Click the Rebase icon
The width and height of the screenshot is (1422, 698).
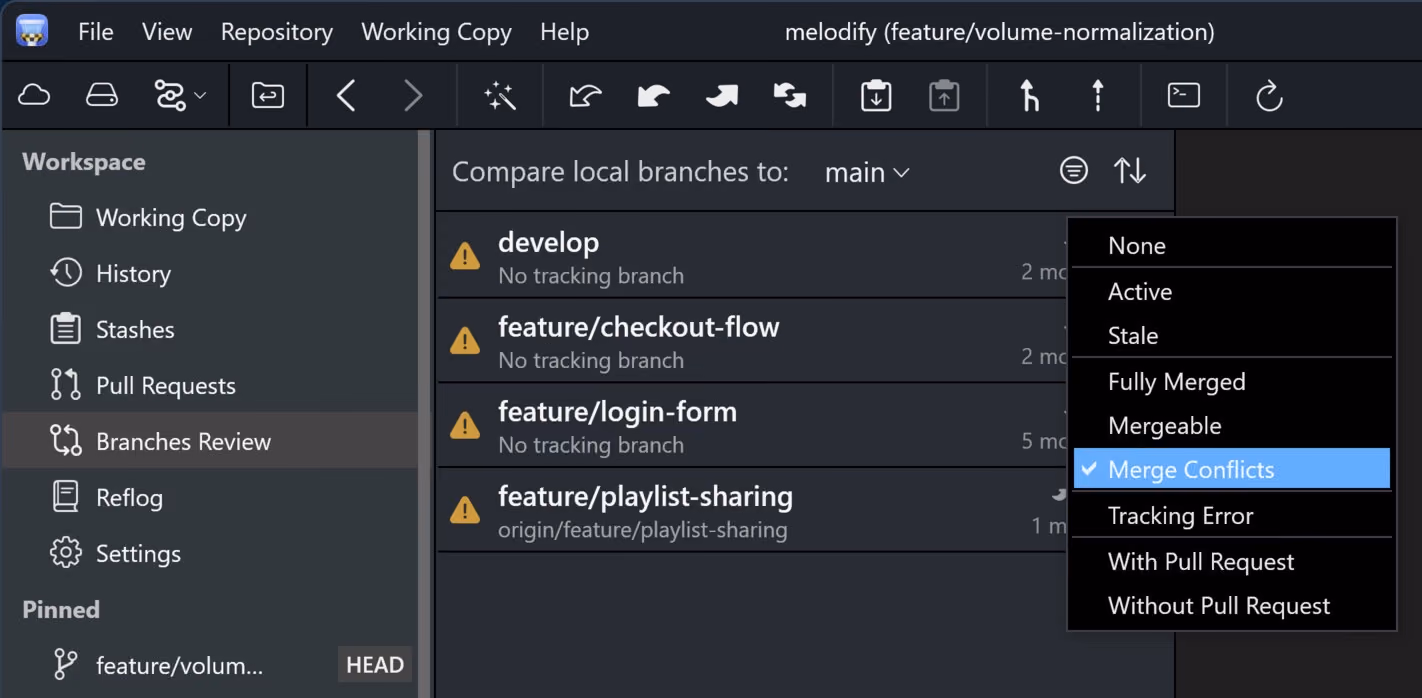click(x=1098, y=96)
